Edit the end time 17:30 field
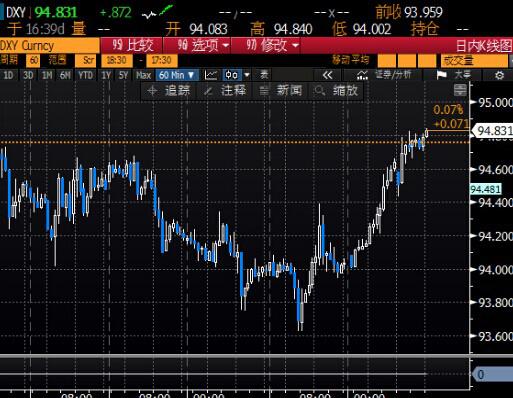This screenshot has height=398, width=513. click(x=161, y=60)
